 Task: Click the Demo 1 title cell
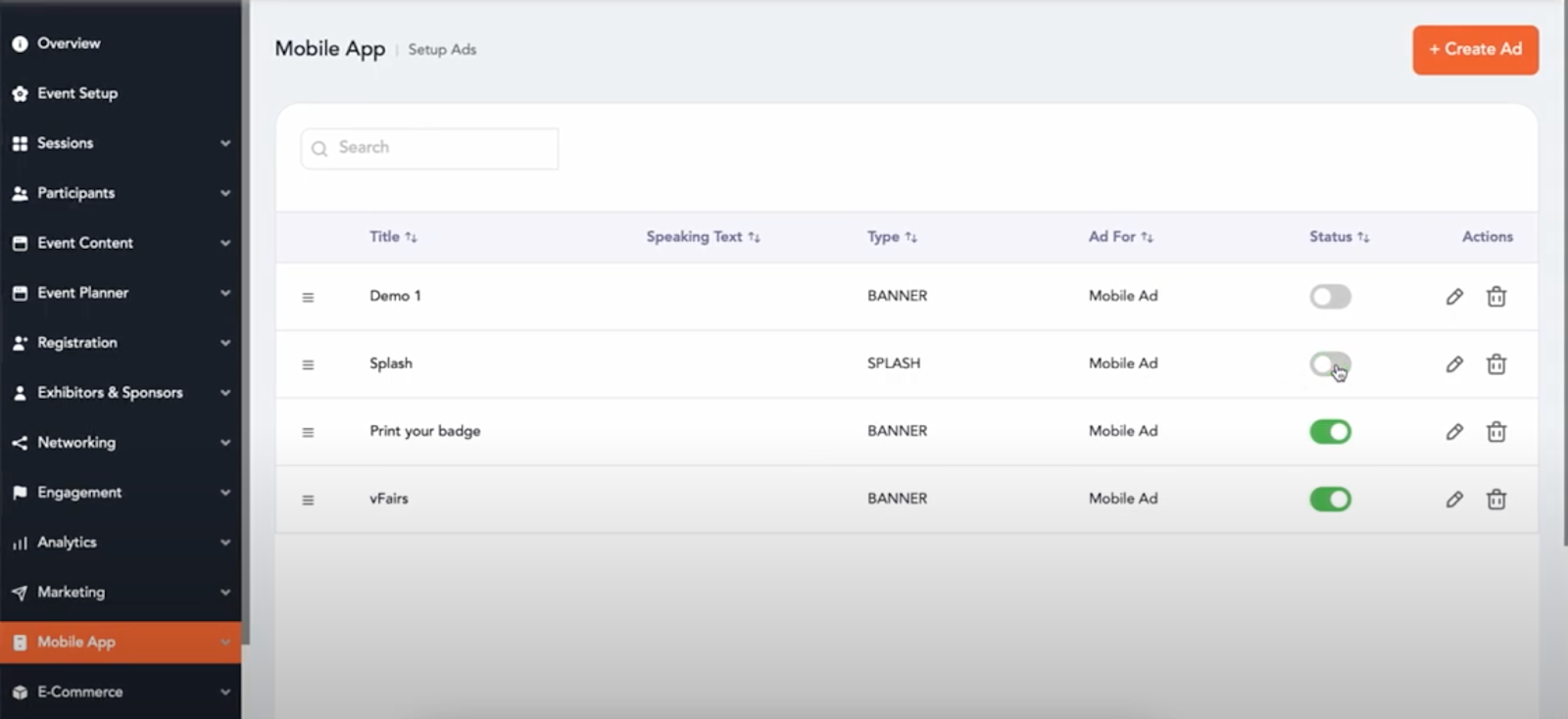[x=395, y=296]
